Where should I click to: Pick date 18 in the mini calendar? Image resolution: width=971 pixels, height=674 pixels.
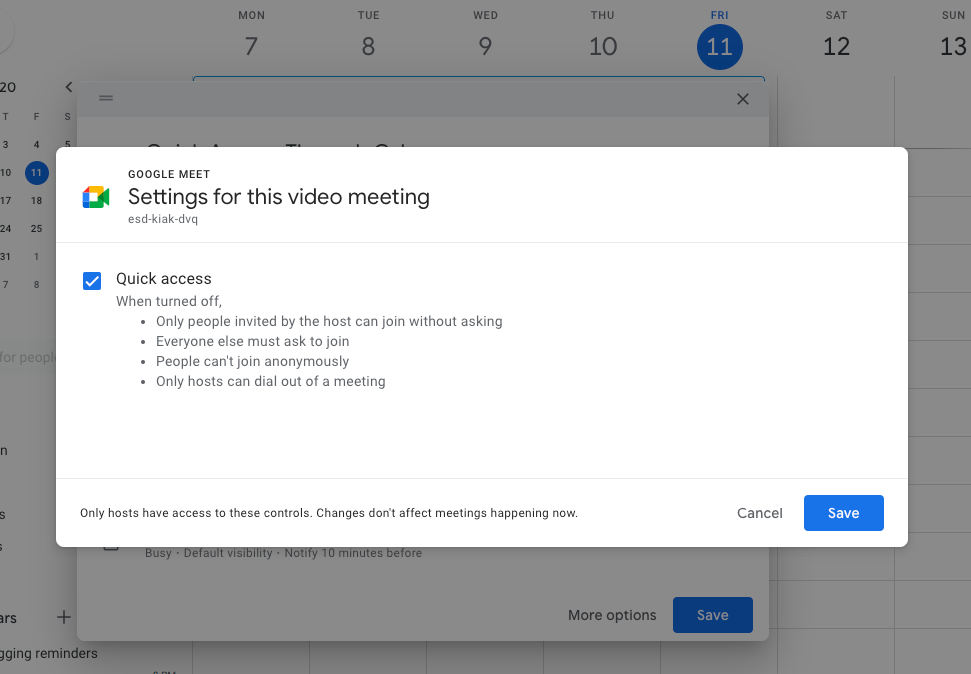tap(36, 200)
